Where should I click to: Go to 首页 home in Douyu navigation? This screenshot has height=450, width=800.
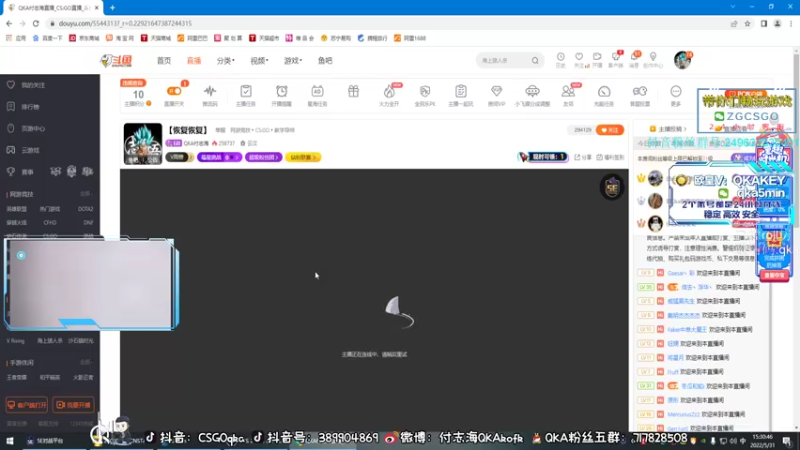click(x=164, y=60)
